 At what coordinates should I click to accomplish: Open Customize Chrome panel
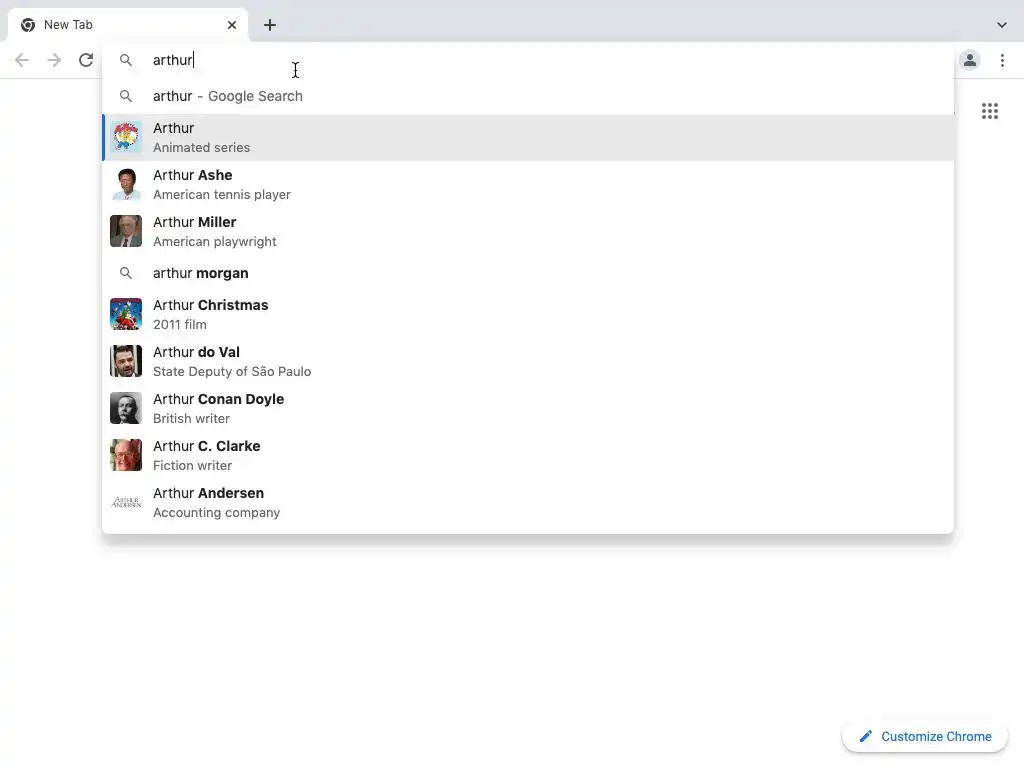[x=925, y=736]
